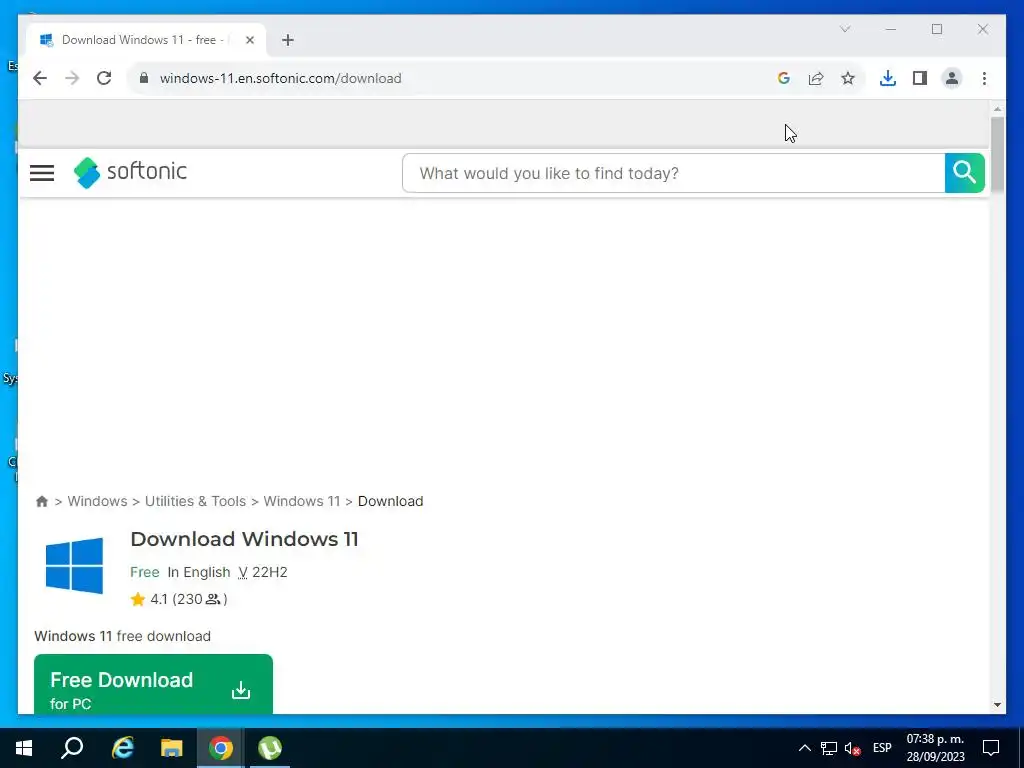
Task: Open File Explorer from taskbar
Action: (x=172, y=748)
